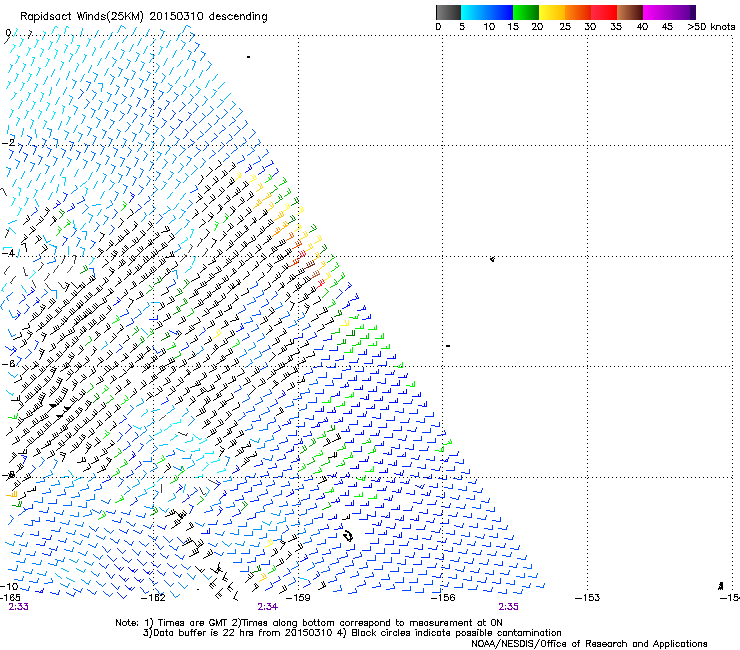Click the yellow 20–25 knots legend segment
Viewport: 740px width, 650px height.
coord(552,12)
